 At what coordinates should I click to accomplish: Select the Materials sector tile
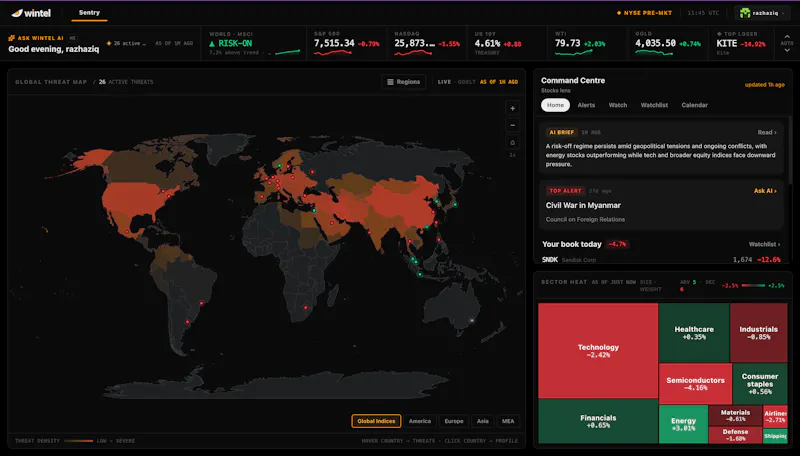(735, 415)
